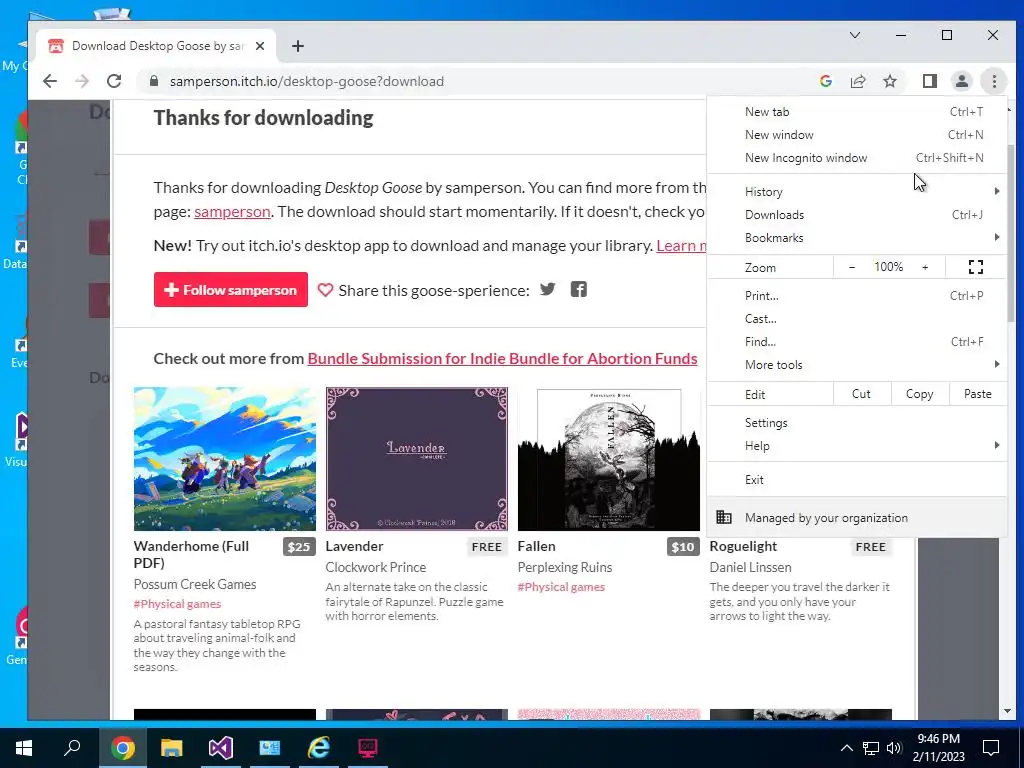
Task: Click the forward navigation arrow
Action: pyautogui.click(x=82, y=81)
